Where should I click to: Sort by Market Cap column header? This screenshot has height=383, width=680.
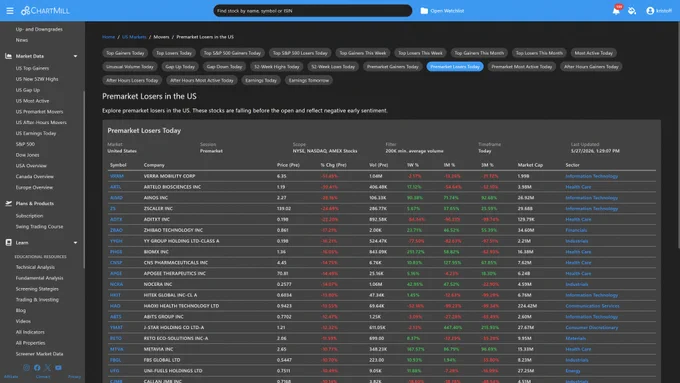(530, 165)
